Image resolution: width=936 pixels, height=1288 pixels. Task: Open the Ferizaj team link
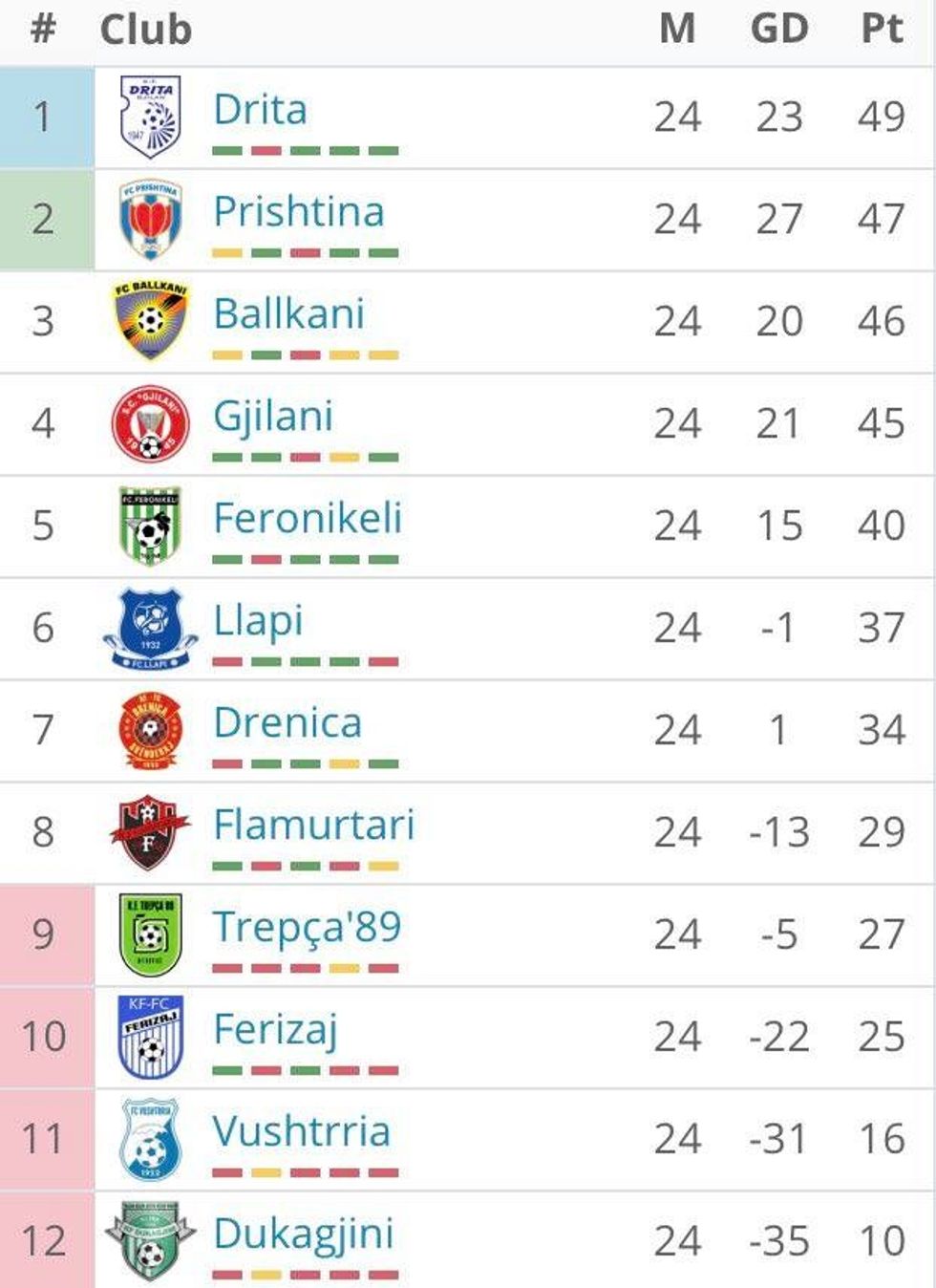275,1030
